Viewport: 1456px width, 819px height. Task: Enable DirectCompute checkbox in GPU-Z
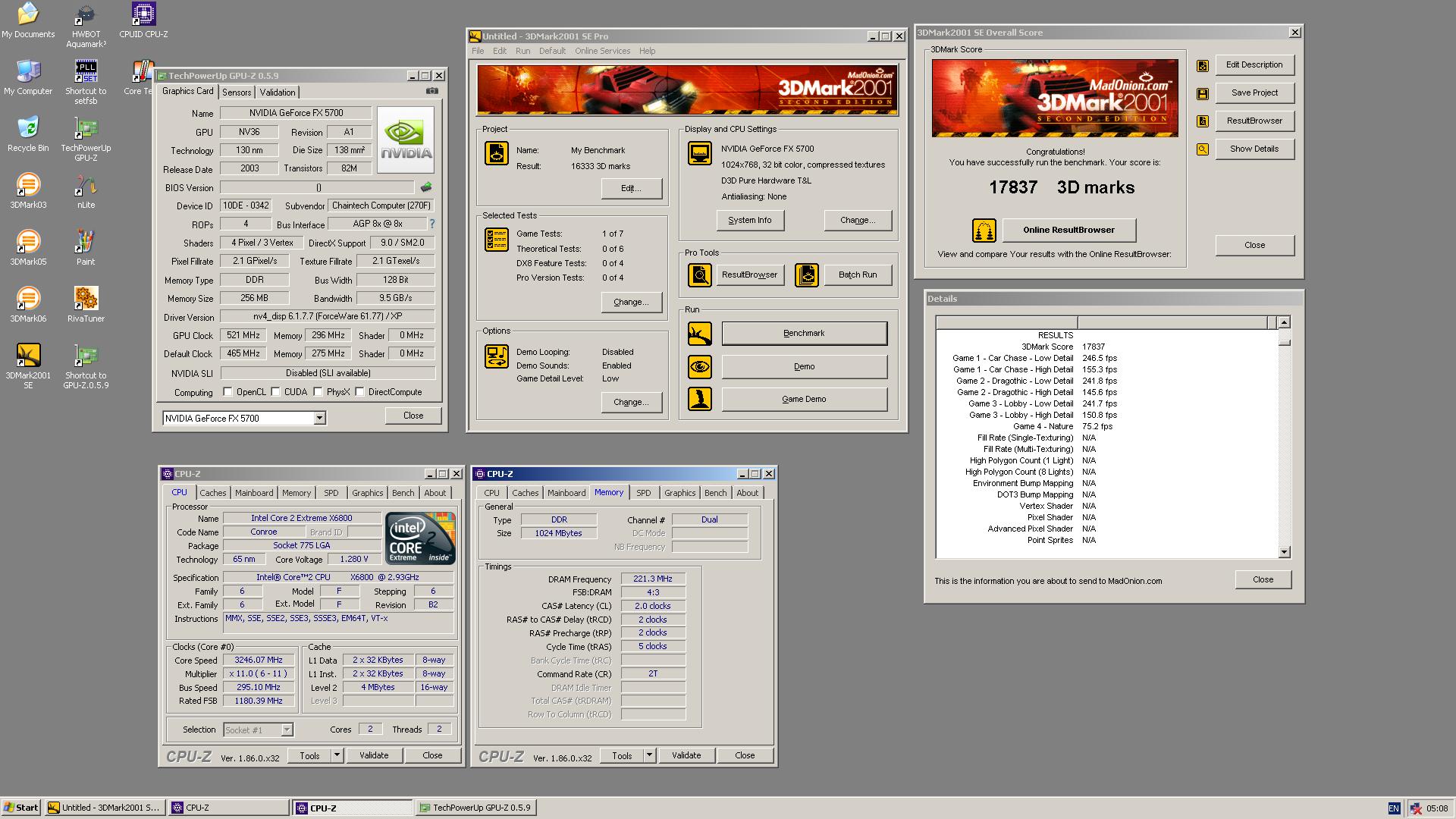[360, 392]
